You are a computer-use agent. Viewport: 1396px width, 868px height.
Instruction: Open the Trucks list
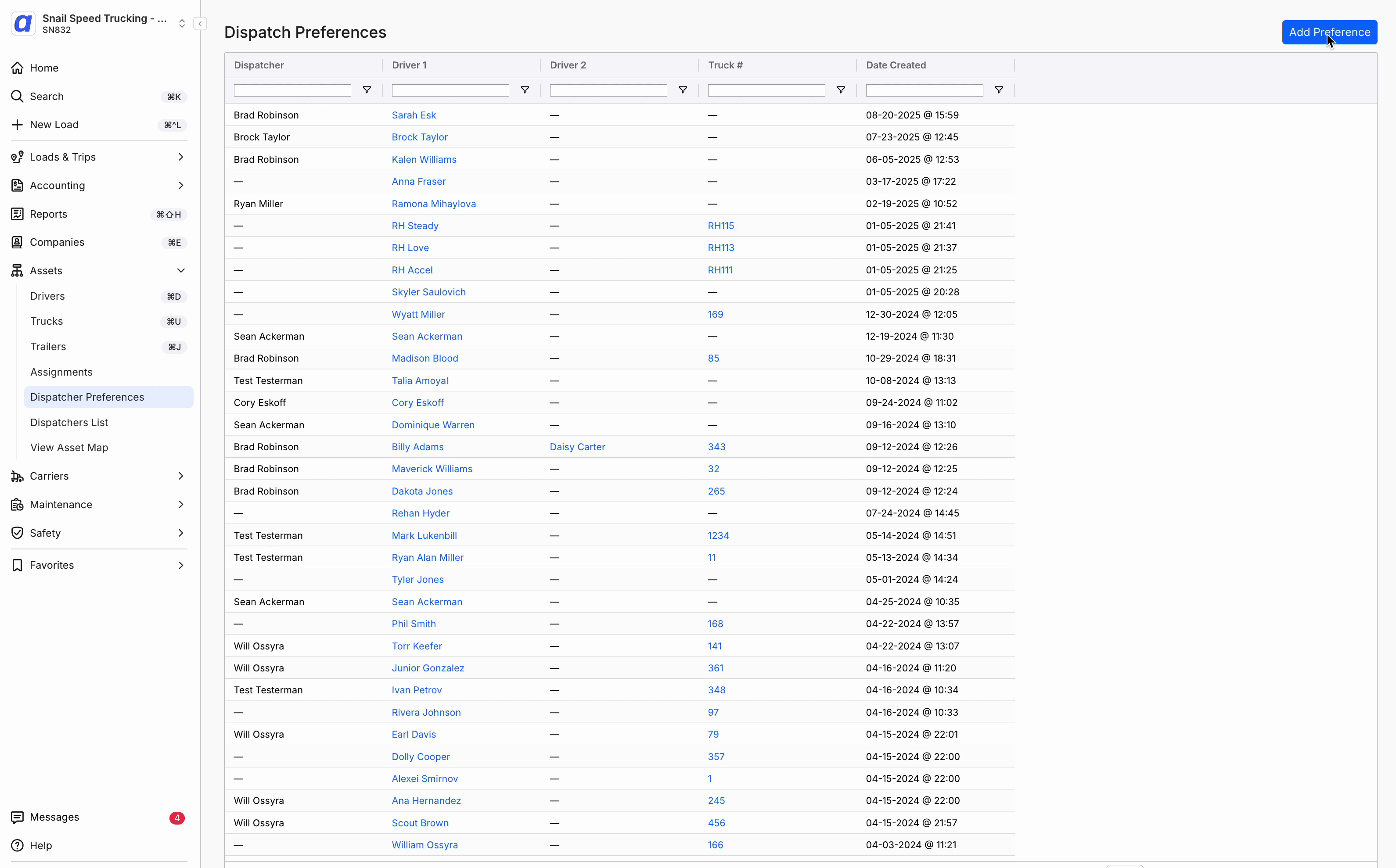tap(108, 322)
